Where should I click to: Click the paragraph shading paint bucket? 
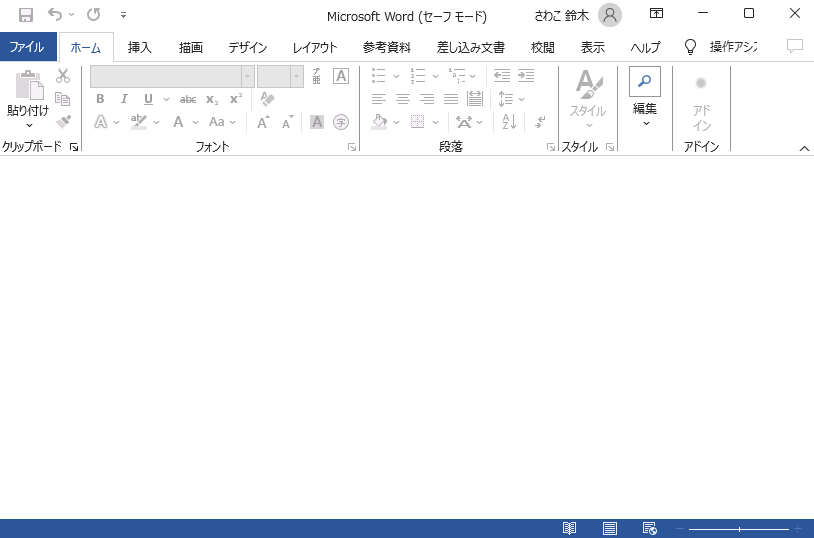click(379, 122)
